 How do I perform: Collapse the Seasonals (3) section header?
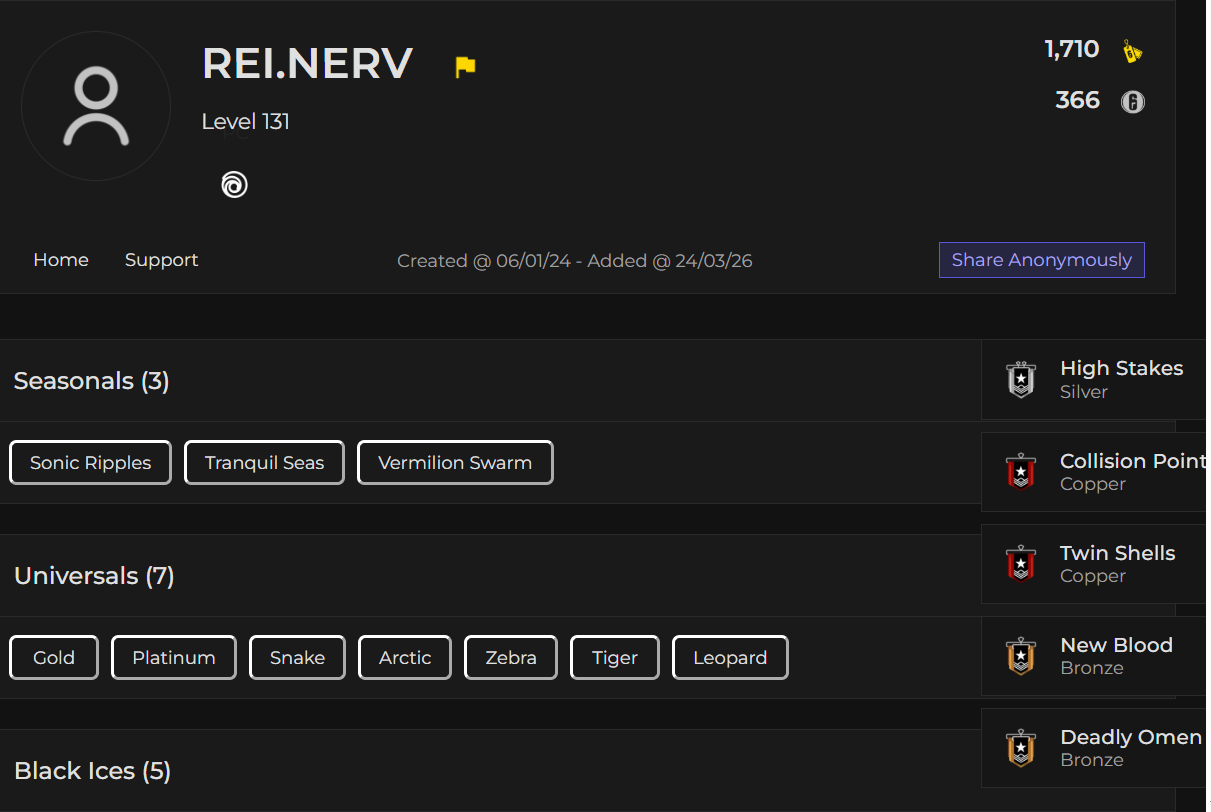pyautogui.click(x=490, y=381)
